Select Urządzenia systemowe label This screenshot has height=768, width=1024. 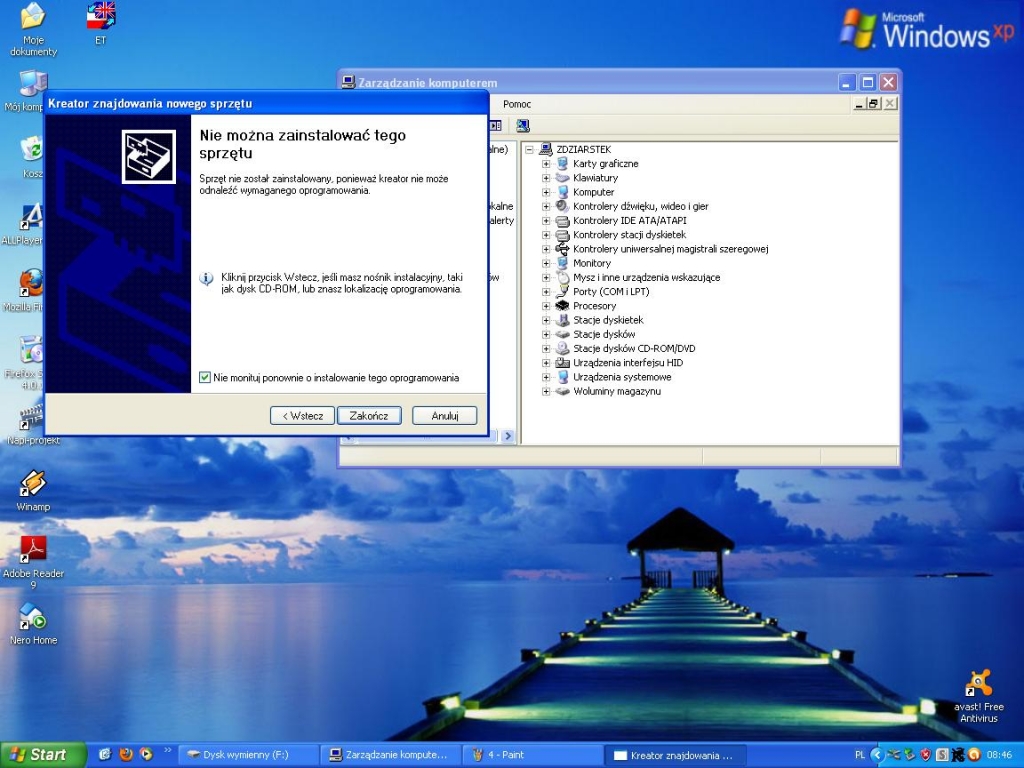(x=622, y=377)
